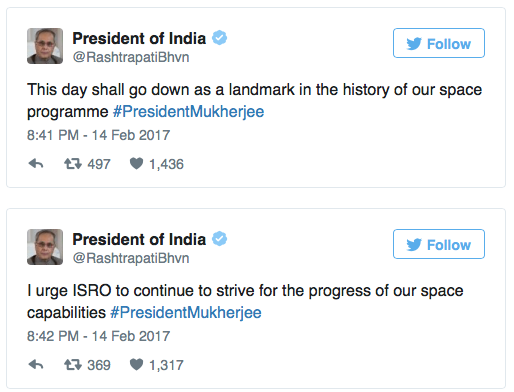Click reply arrow on the 8:41 PM tweet
Image resolution: width=514 pixels, height=392 pixels.
36,164
